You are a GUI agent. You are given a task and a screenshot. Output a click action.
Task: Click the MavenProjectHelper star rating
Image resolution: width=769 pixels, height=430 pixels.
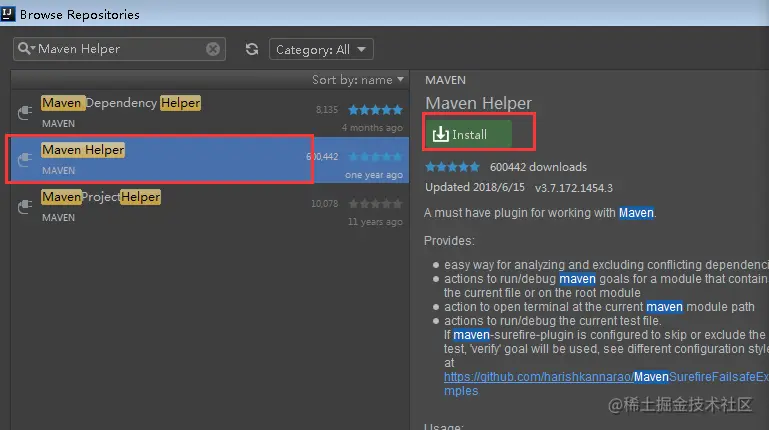point(376,204)
